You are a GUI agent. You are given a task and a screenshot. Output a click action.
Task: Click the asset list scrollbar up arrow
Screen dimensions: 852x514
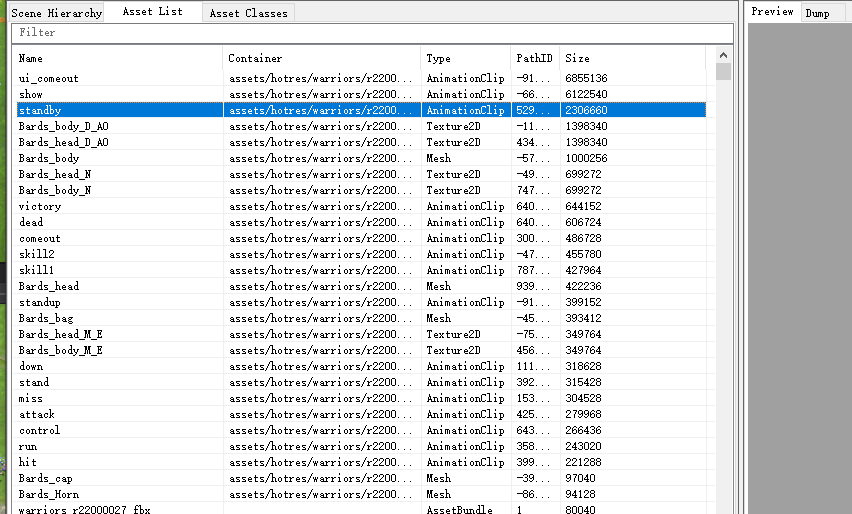723,57
